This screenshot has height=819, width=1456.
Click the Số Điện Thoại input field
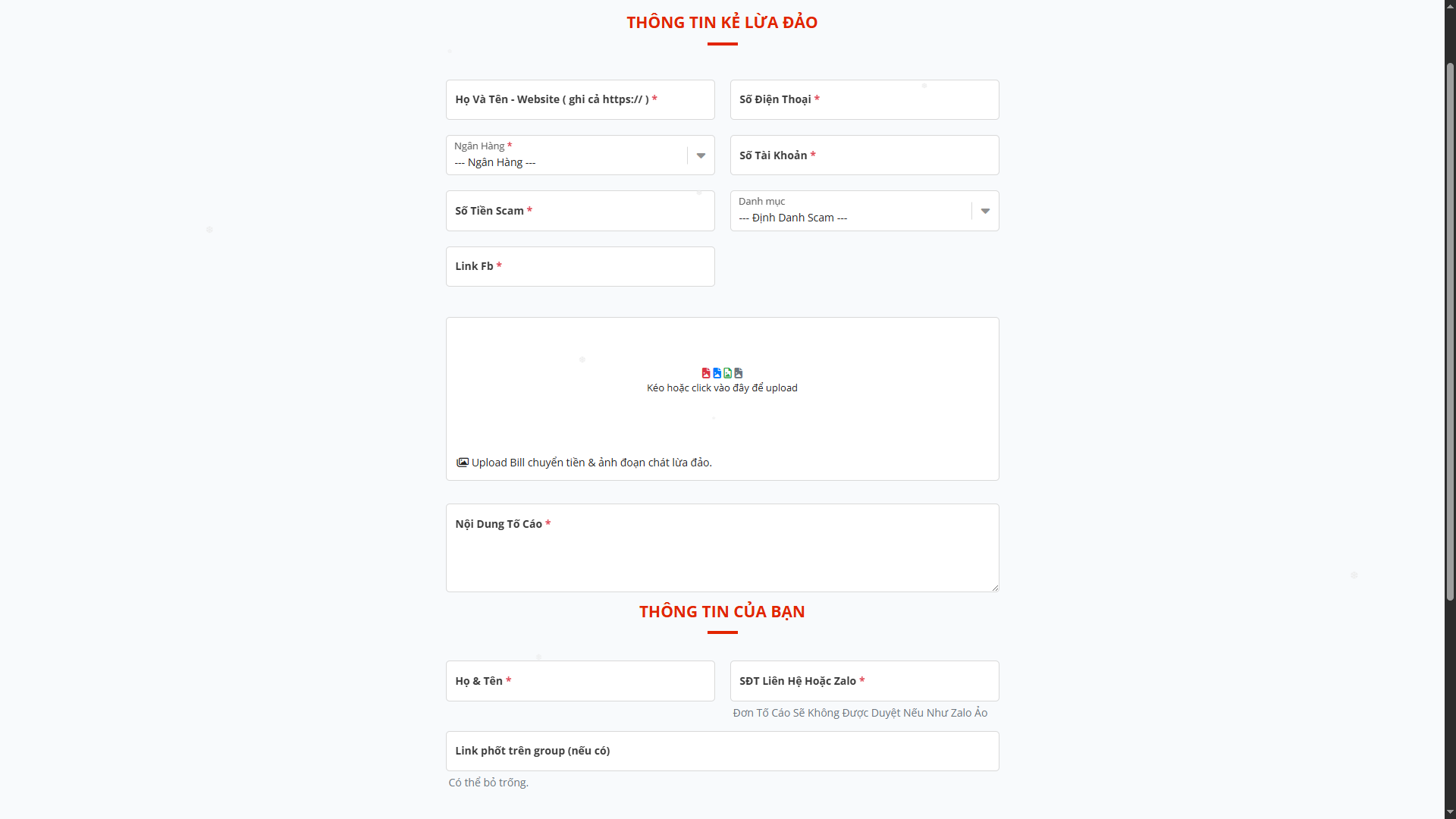click(x=864, y=99)
